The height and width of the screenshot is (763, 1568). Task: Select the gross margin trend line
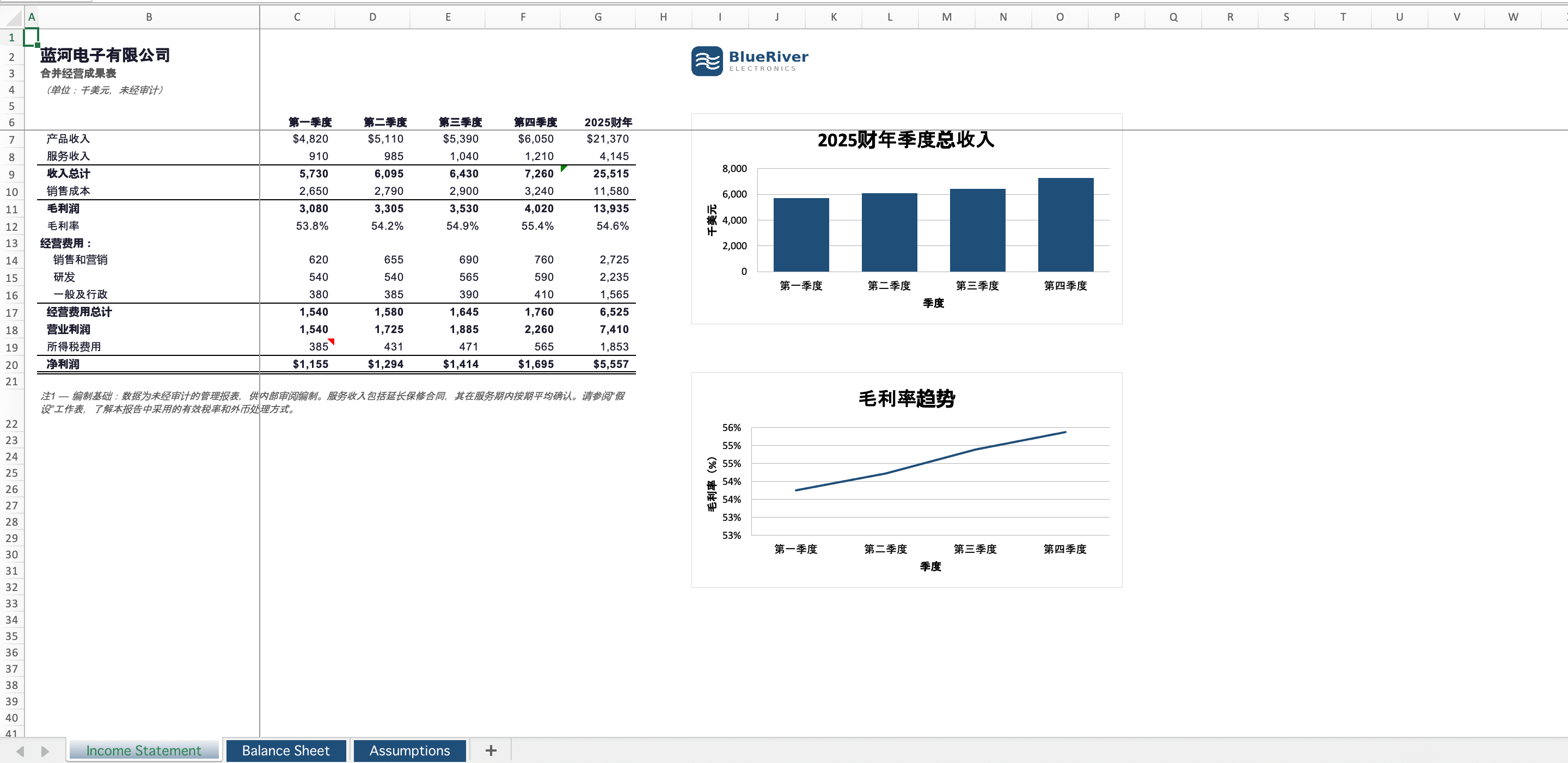click(930, 461)
